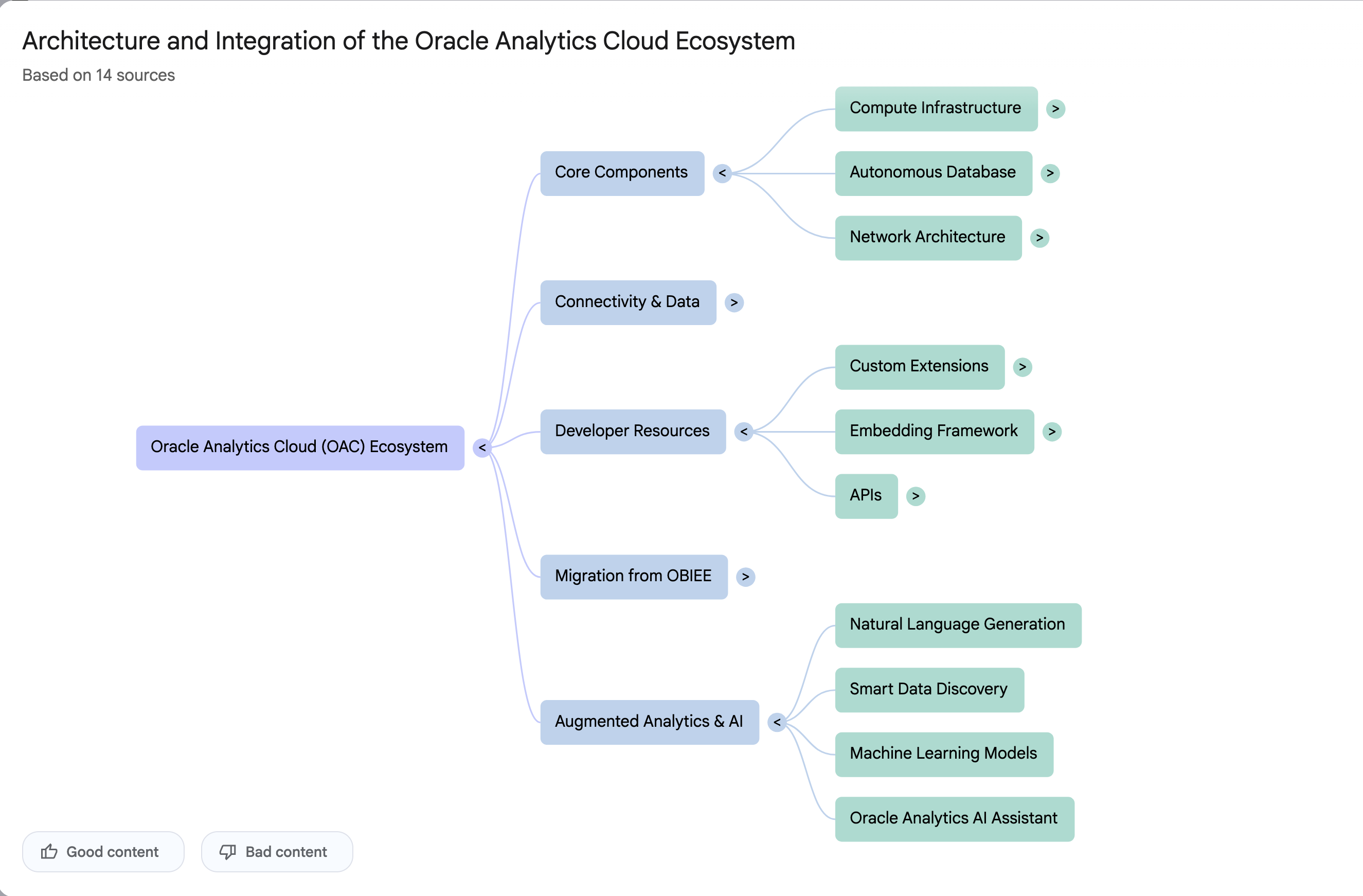Viewport: 1363px width, 896px height.
Task: Expand the APIs node arrow
Action: coord(915,496)
